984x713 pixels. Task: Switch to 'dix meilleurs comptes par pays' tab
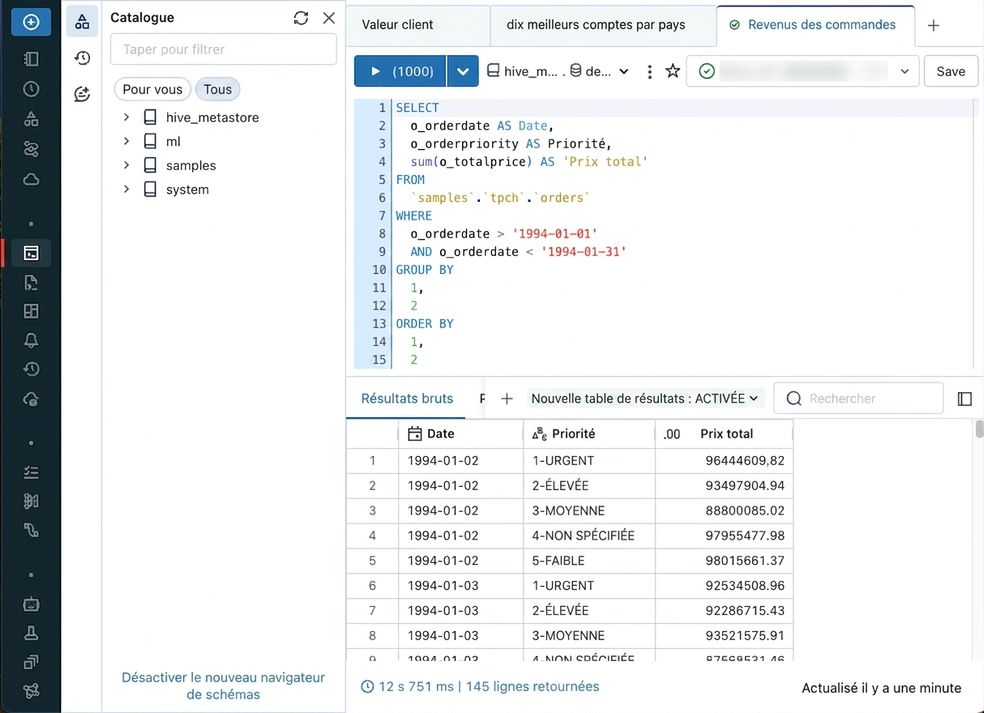point(596,24)
